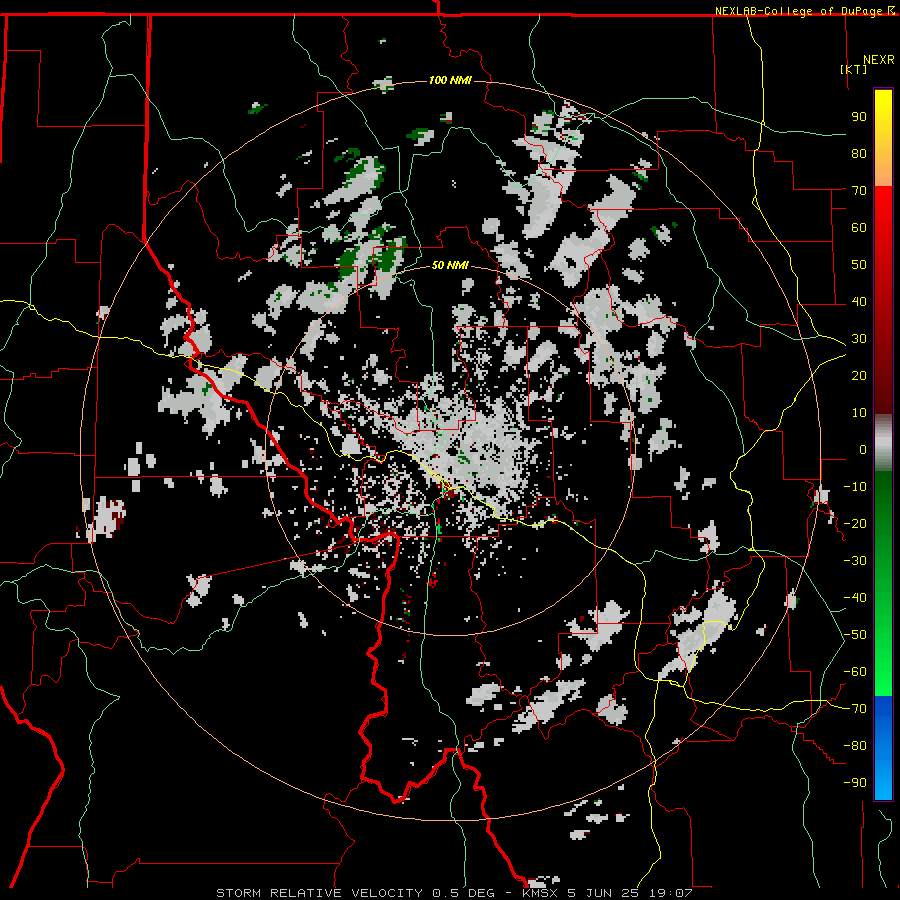Click the "[KT]" units label
Image resolution: width=900 pixels, height=900 pixels.
pyautogui.click(x=854, y=69)
